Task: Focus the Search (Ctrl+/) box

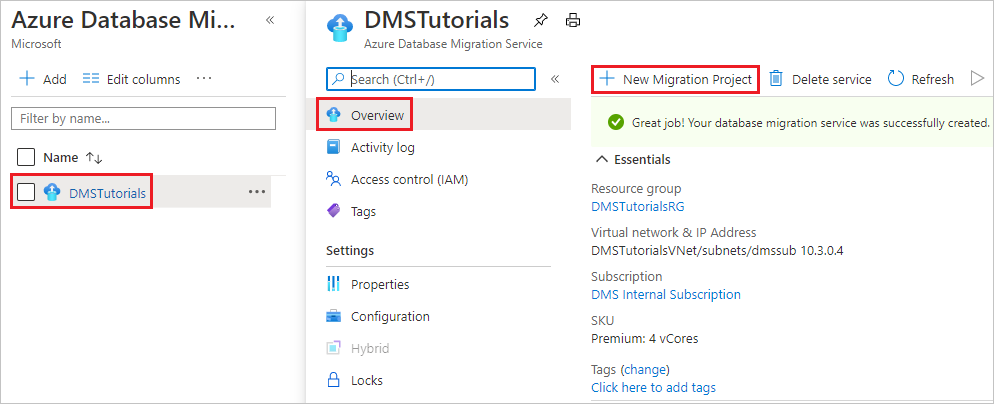Action: coord(431,79)
